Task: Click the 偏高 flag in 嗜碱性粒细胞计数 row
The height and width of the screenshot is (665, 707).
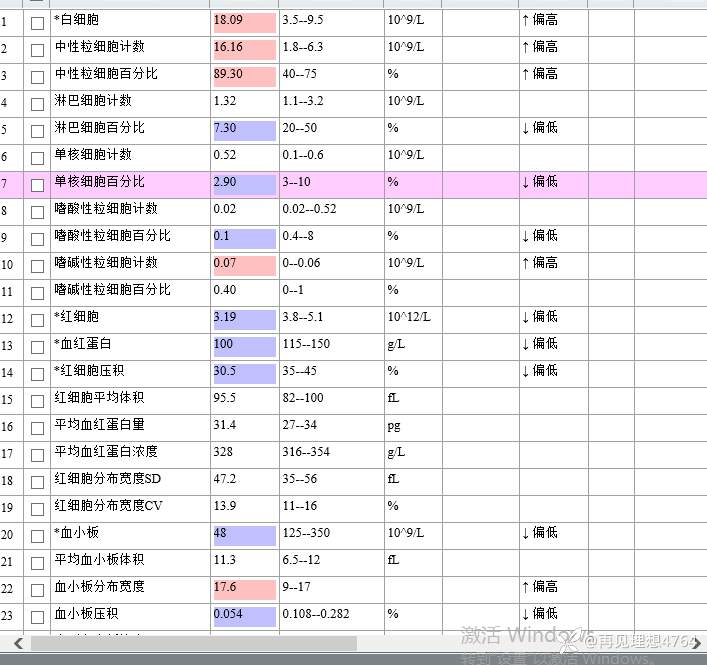Action: (540, 263)
